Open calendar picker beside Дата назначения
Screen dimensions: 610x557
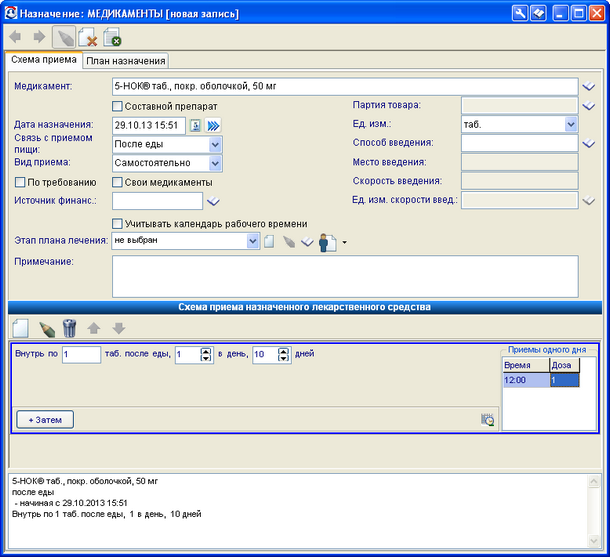pyautogui.click(x=195, y=126)
